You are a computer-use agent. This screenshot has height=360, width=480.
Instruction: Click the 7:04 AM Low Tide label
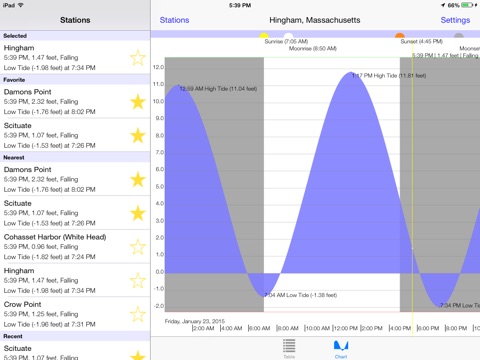click(x=301, y=295)
